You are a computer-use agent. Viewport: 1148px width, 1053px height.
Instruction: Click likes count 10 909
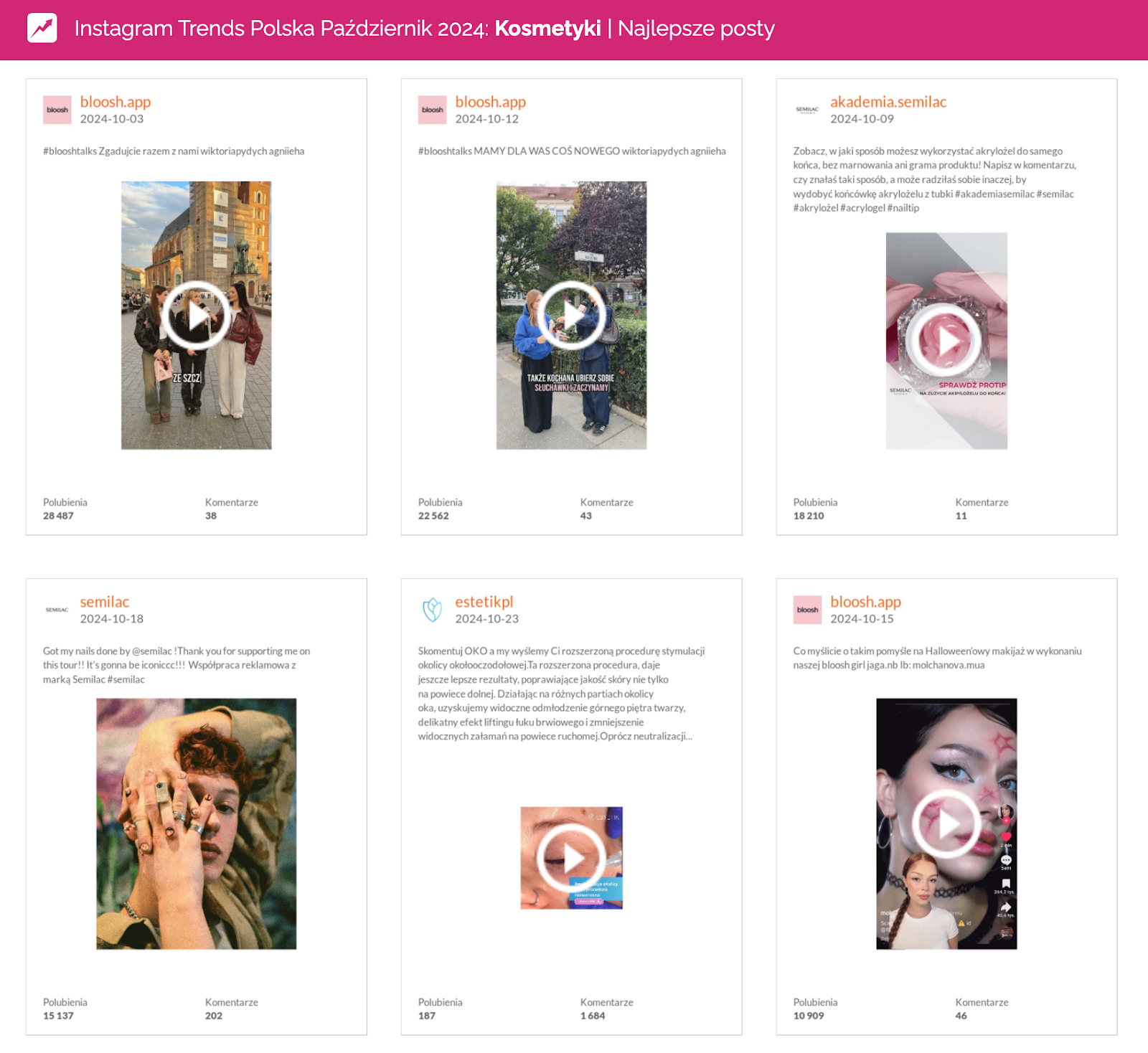[x=809, y=1016]
